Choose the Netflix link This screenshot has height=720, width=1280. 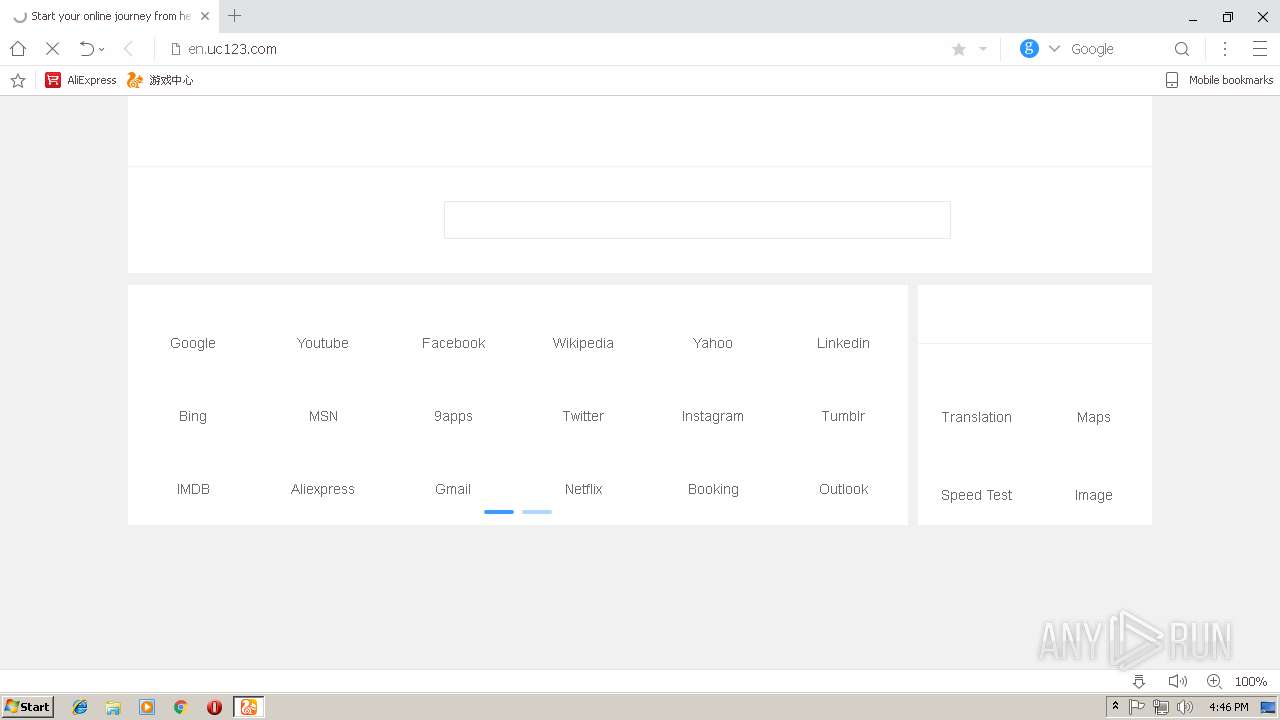point(583,489)
